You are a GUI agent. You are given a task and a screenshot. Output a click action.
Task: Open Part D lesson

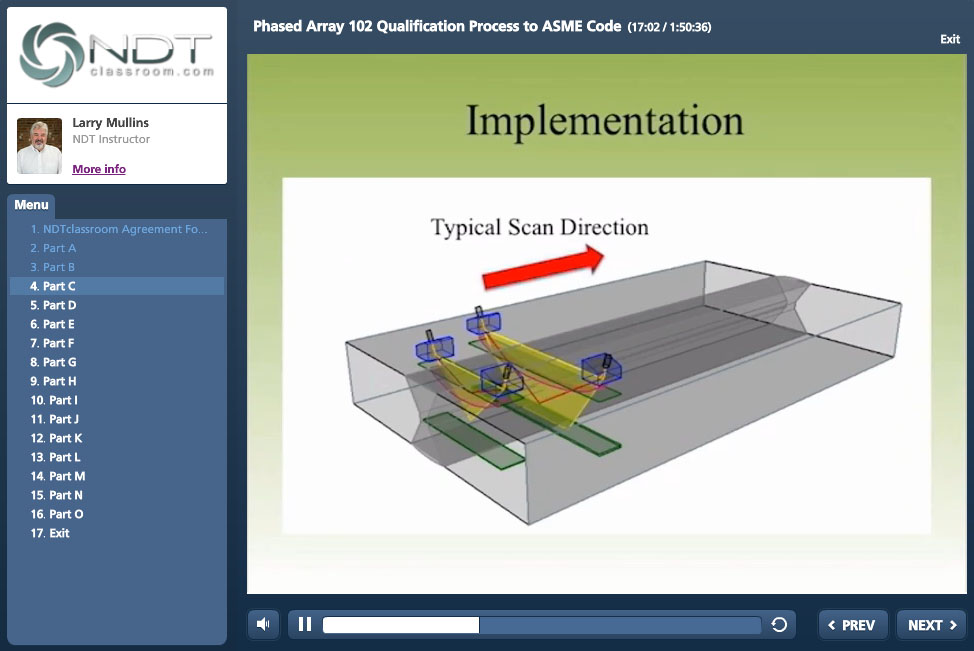coord(118,305)
